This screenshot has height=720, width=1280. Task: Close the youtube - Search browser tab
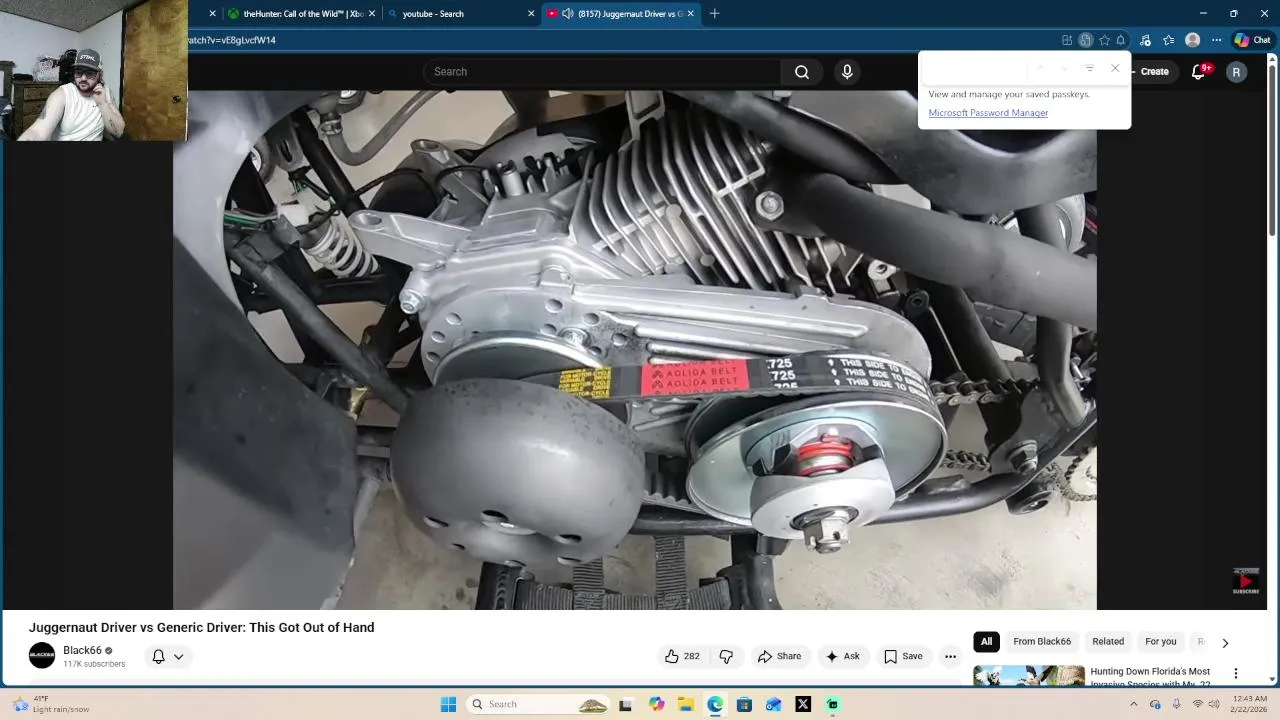[531, 14]
